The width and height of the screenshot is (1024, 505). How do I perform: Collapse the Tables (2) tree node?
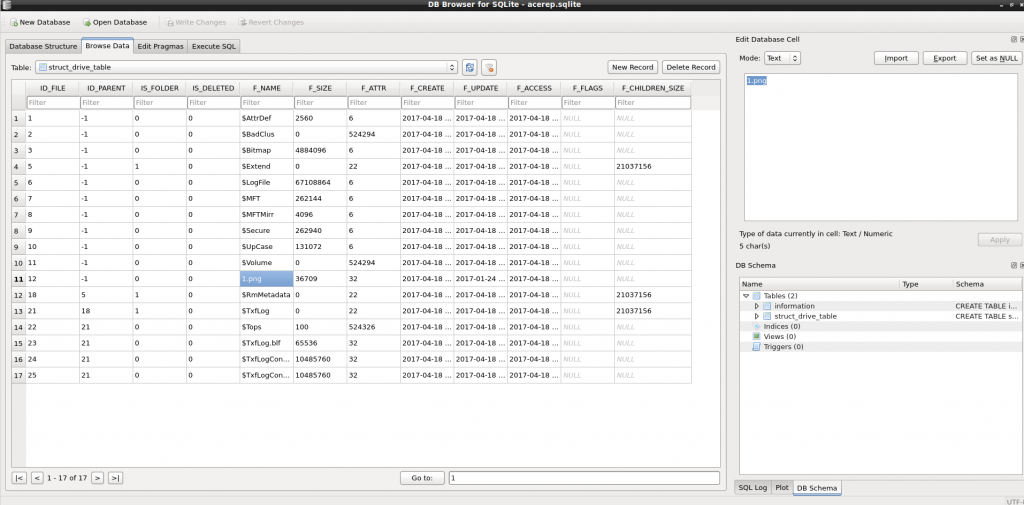point(745,296)
